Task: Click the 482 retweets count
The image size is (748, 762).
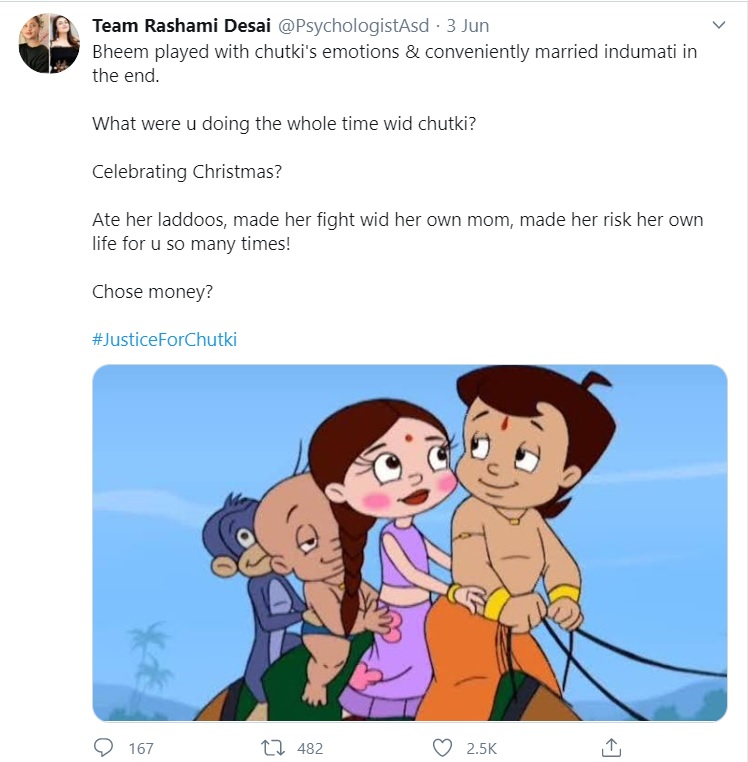Action: coord(309,747)
